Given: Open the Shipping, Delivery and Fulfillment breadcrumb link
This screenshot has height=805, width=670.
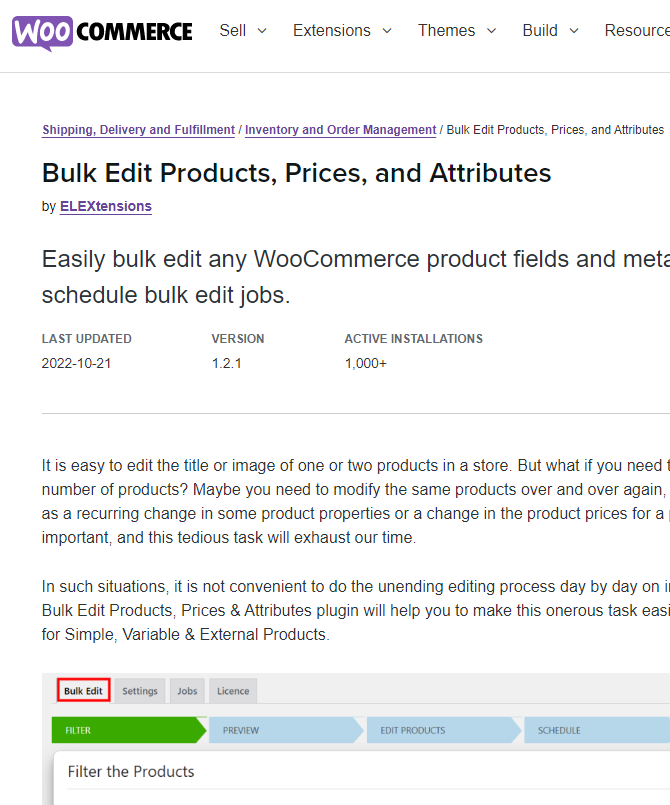Looking at the screenshot, I should [x=138, y=129].
